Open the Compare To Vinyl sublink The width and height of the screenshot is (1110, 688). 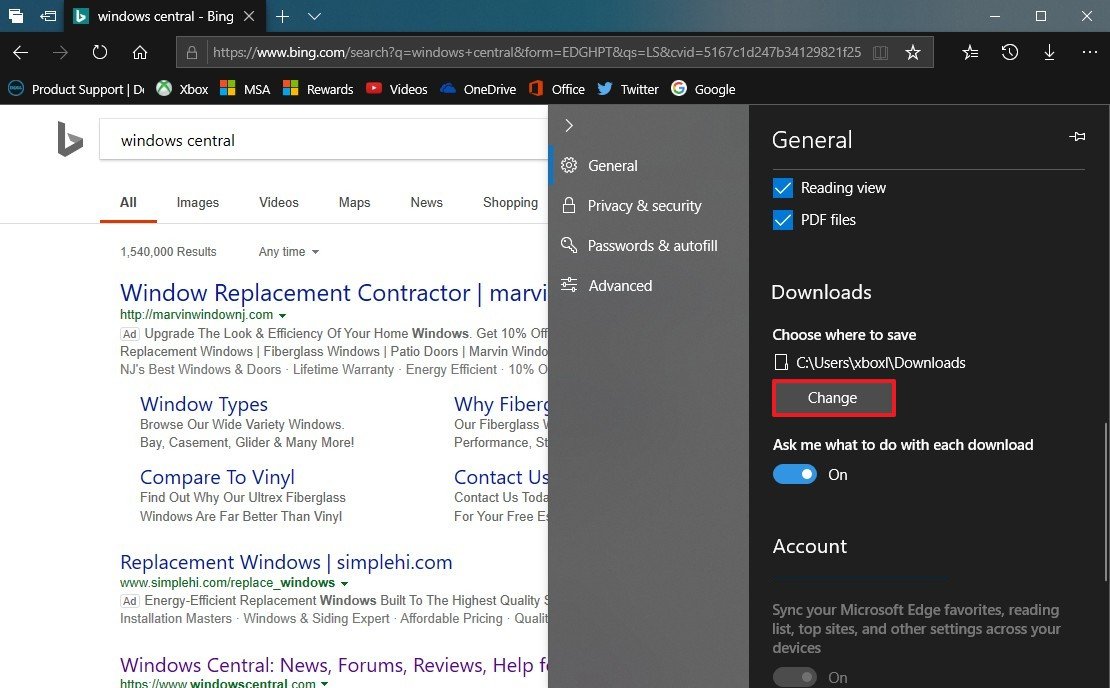coord(217,478)
